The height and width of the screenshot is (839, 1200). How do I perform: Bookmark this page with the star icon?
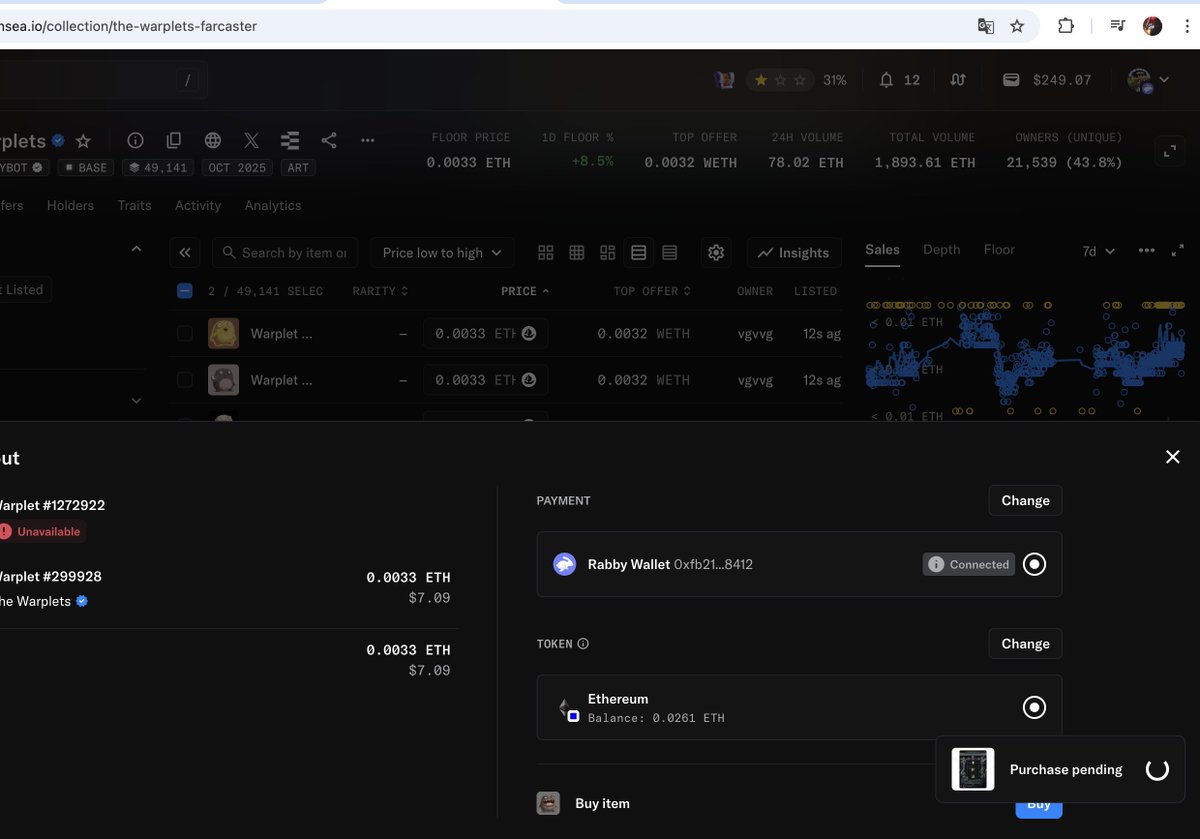(1017, 26)
